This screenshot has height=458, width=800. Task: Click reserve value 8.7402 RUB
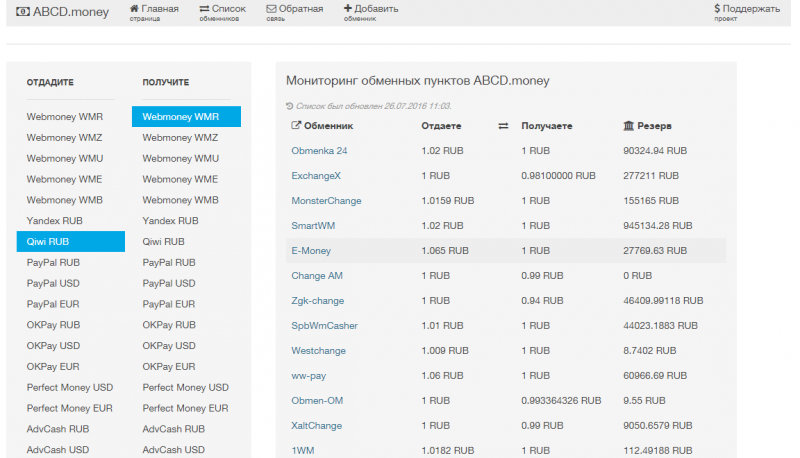649,350
